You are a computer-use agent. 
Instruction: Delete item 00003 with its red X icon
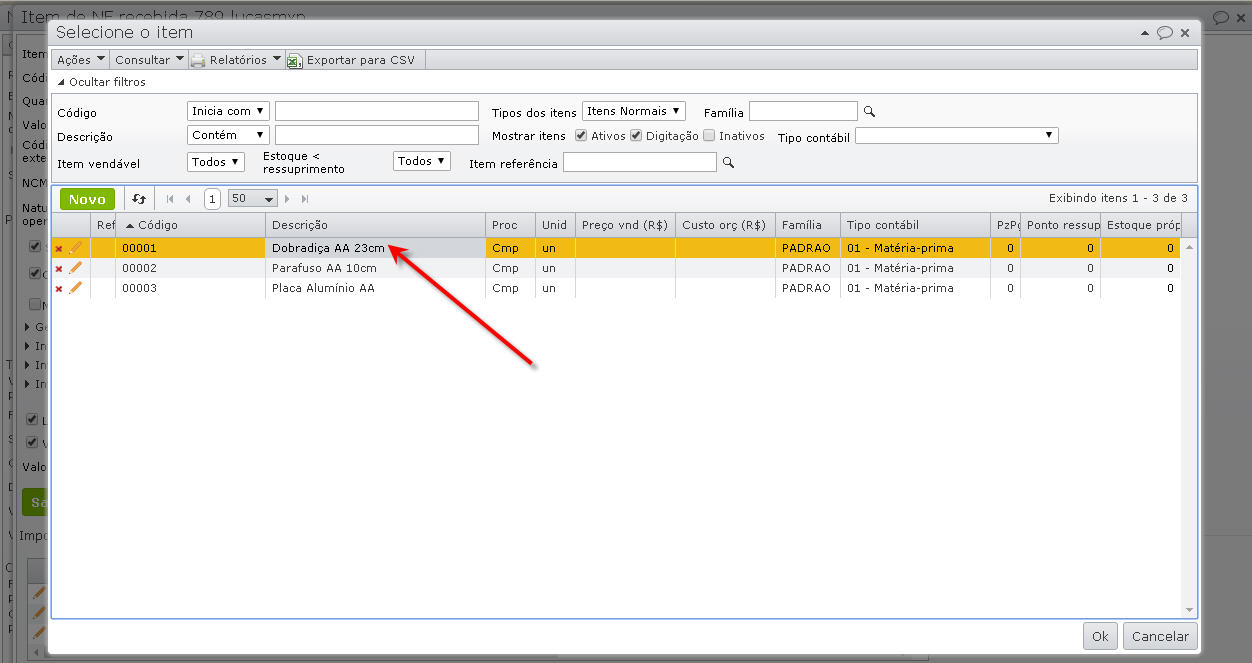click(x=58, y=289)
